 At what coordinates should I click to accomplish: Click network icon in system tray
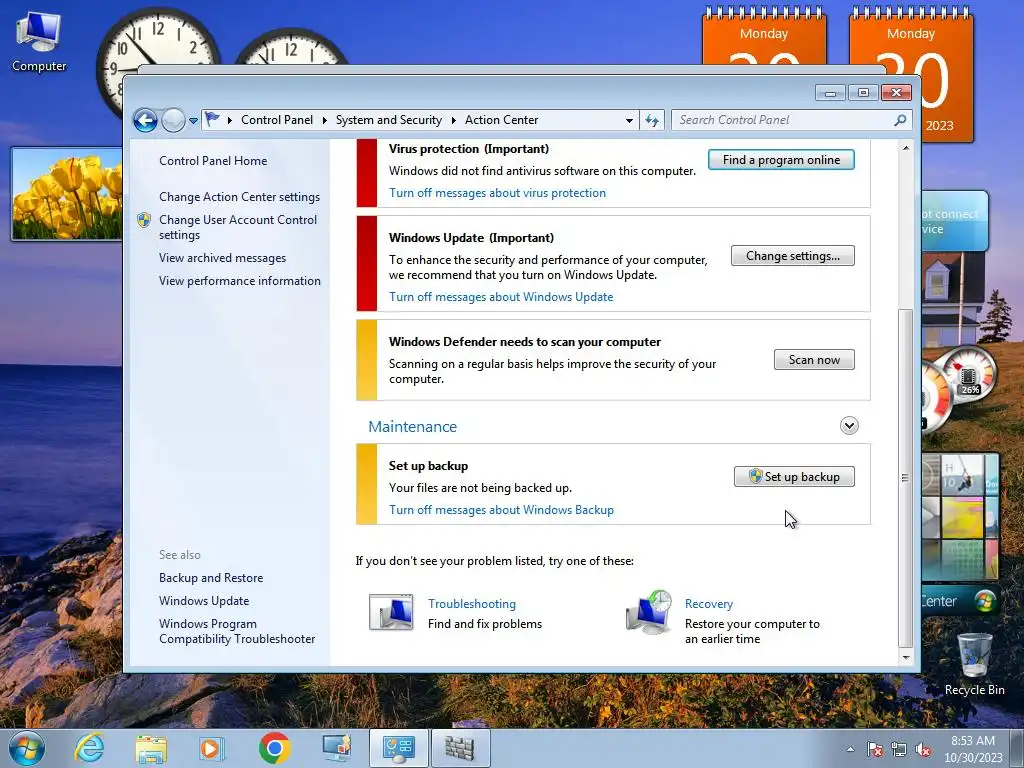[x=899, y=749]
